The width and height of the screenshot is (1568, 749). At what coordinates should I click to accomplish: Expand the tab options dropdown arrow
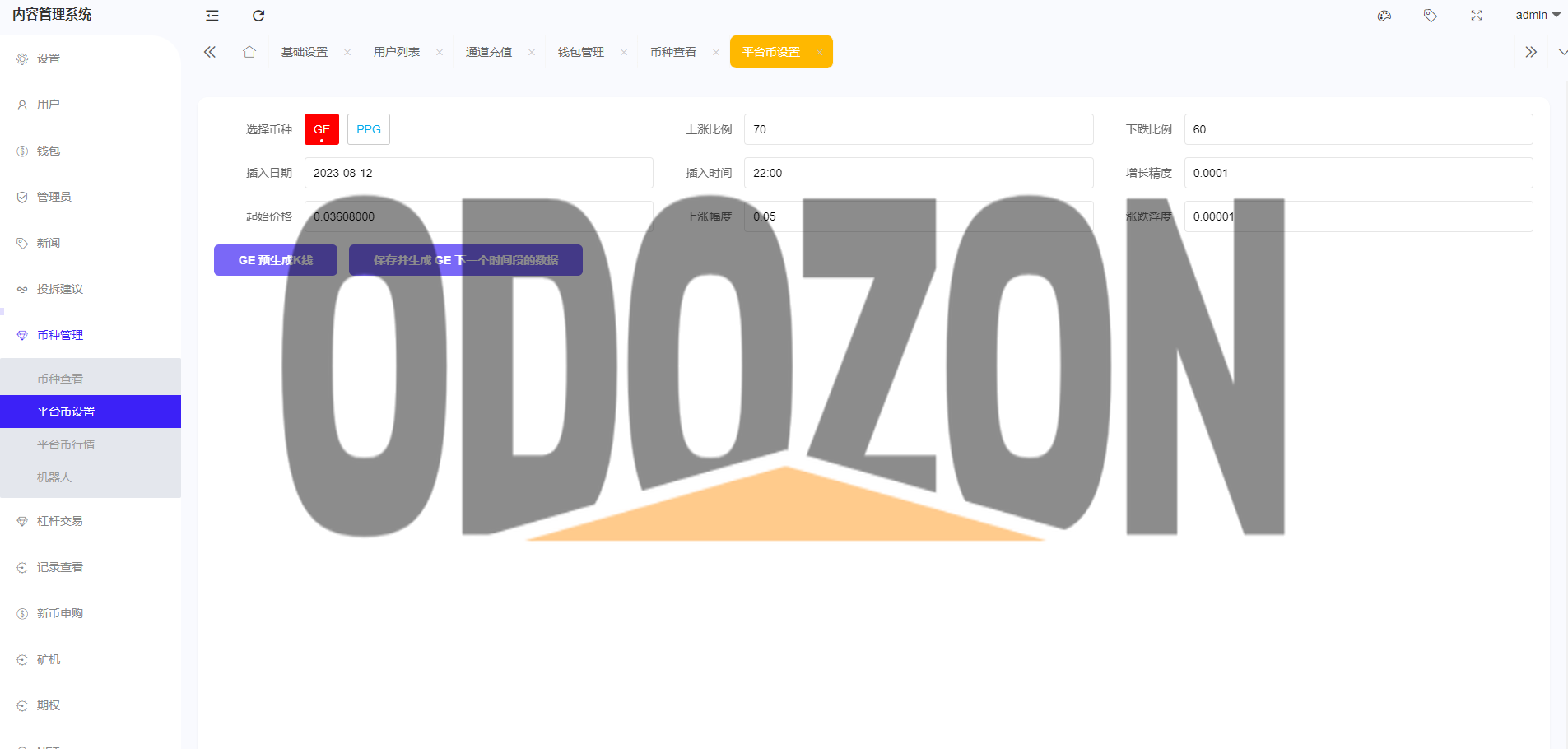(x=1562, y=52)
